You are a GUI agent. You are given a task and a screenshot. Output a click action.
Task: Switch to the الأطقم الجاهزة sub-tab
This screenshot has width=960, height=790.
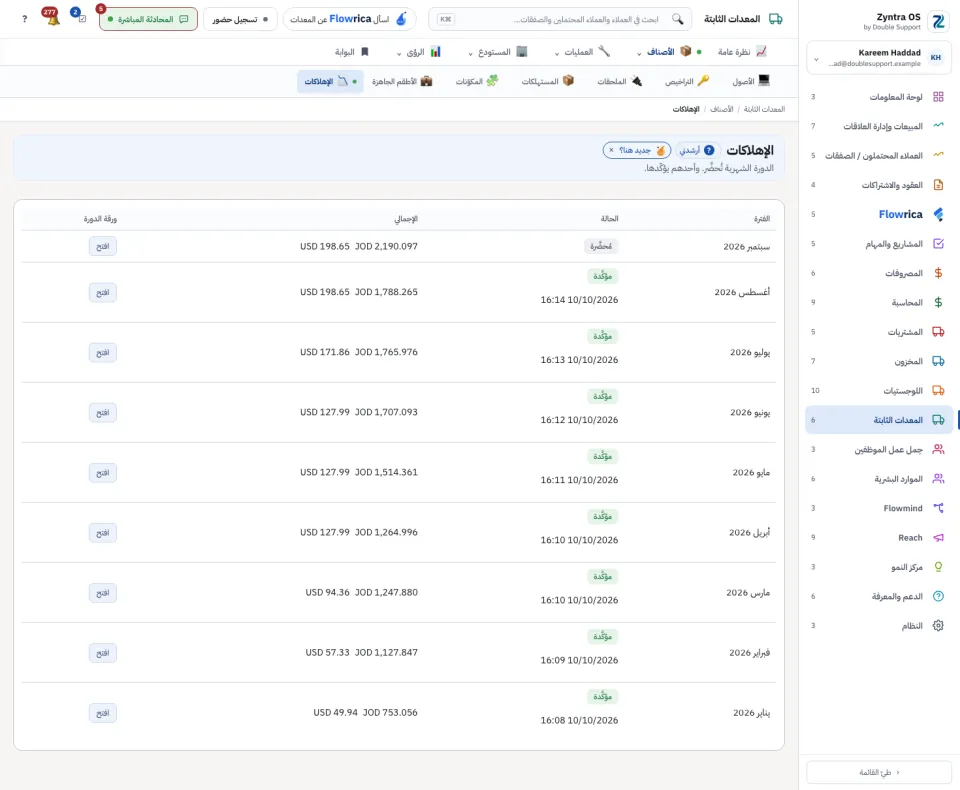pos(402,81)
